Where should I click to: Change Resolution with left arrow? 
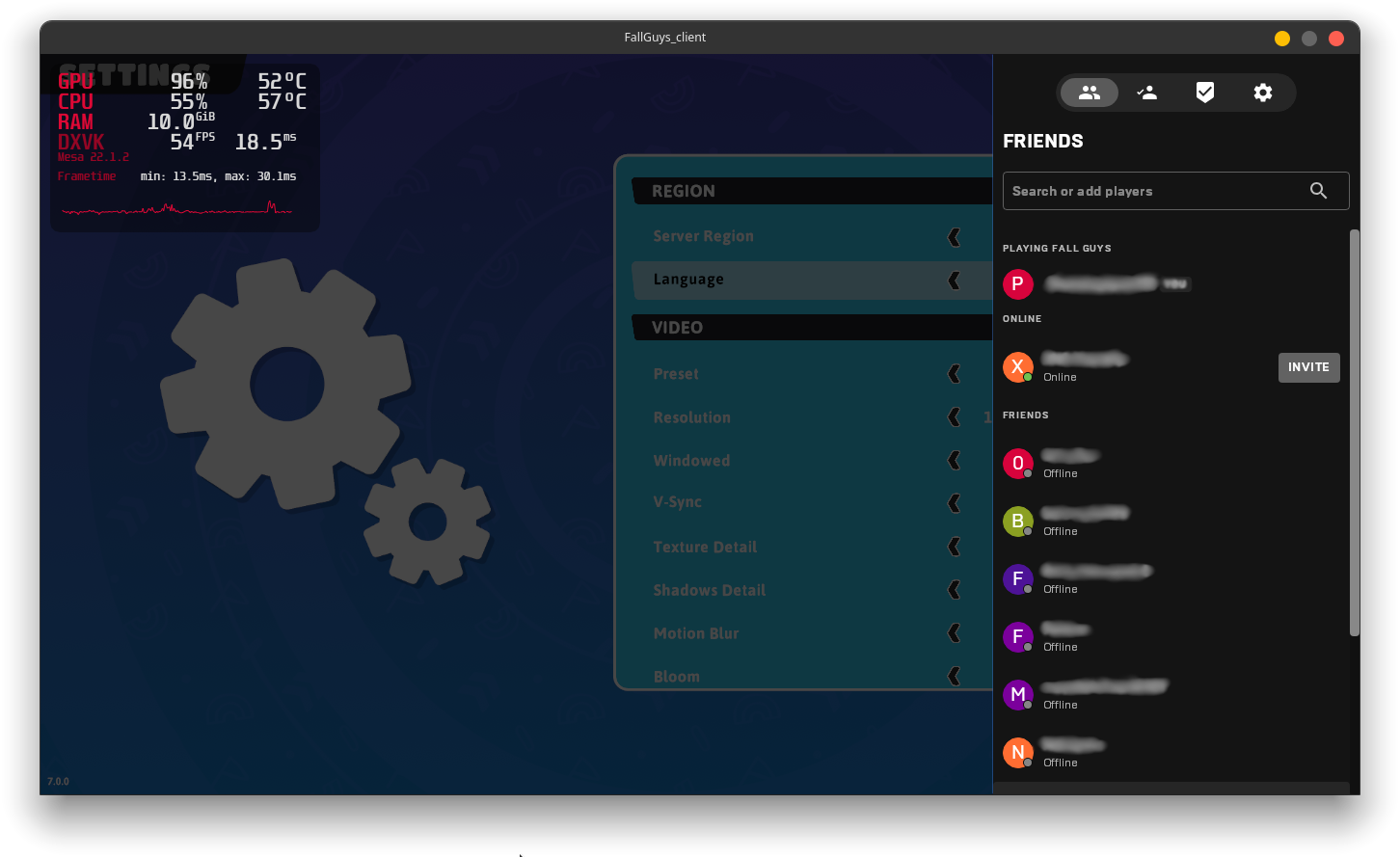[x=954, y=417]
